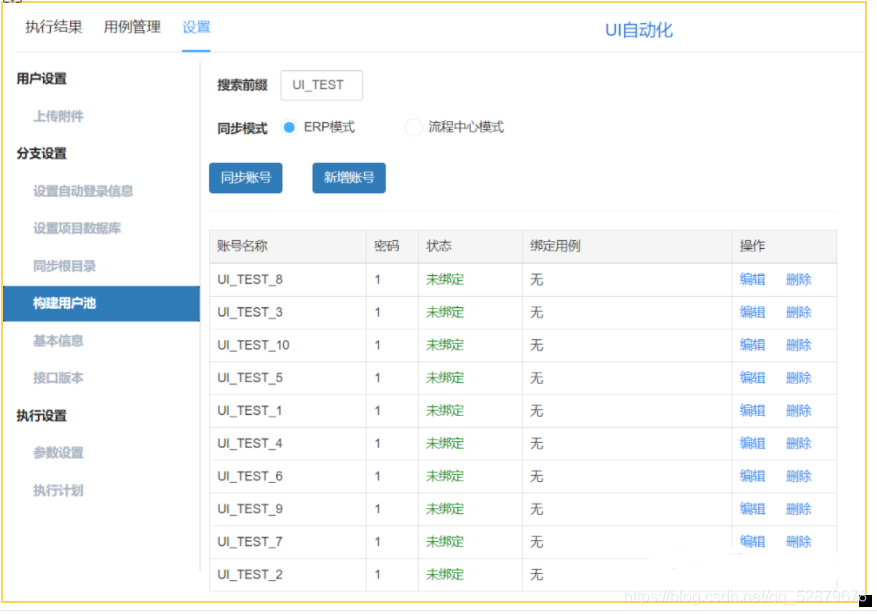The image size is (877, 615).
Task: Open 执行计划 in the sidebar
Action: [x=58, y=490]
